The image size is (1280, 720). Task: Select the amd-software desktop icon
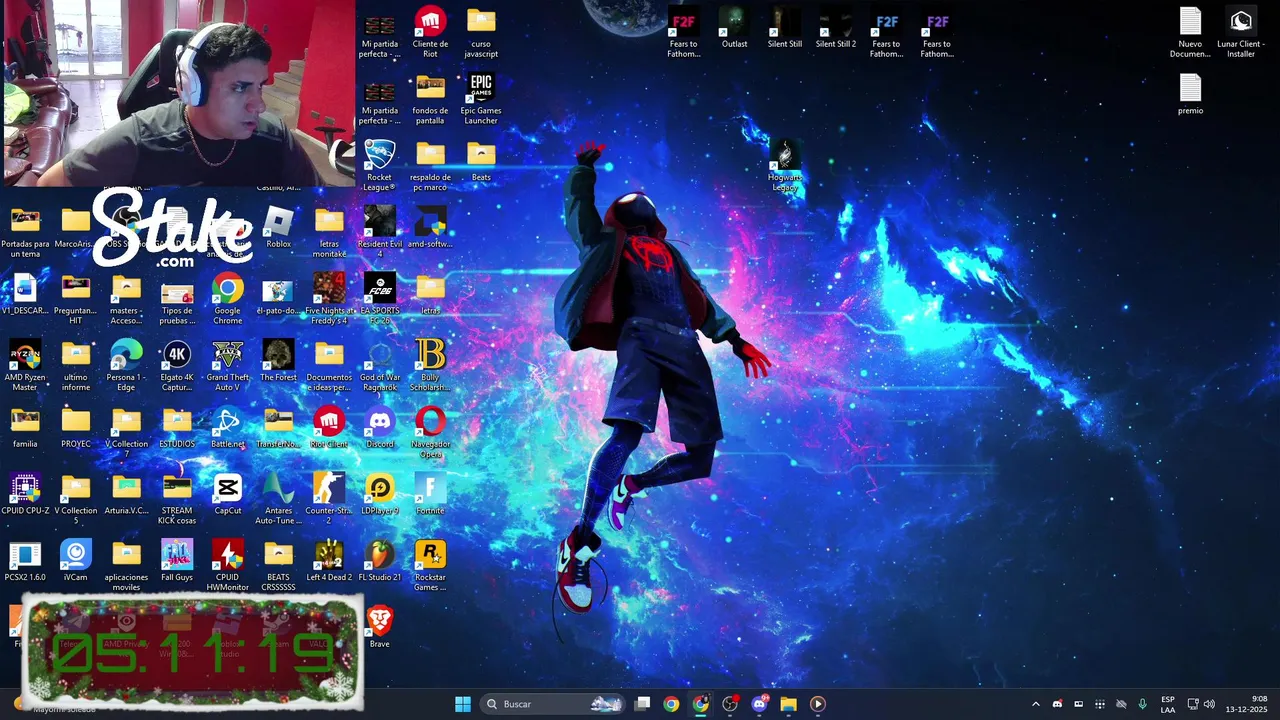click(x=430, y=228)
